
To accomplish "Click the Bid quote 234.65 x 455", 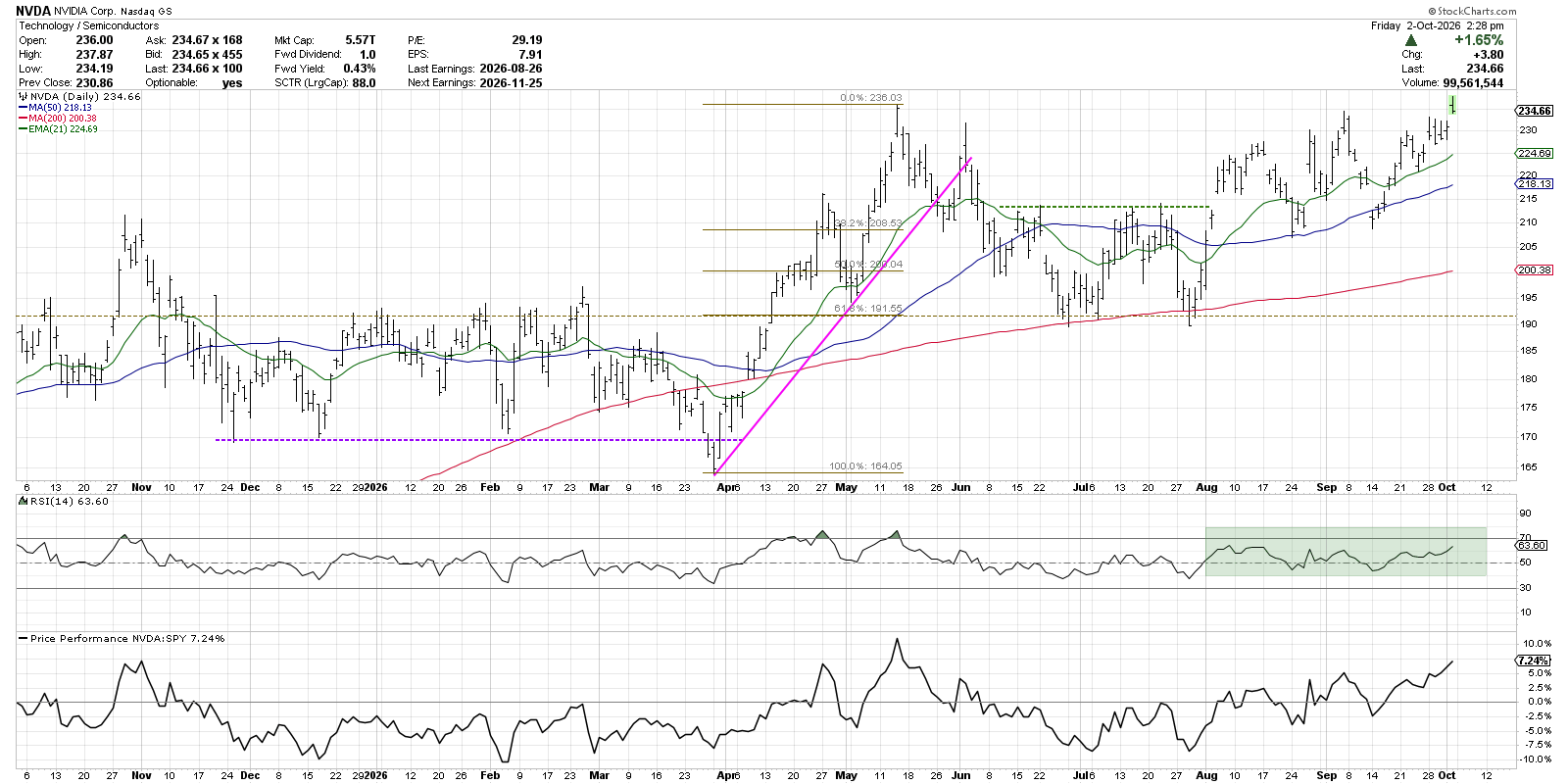I will coord(207,55).
